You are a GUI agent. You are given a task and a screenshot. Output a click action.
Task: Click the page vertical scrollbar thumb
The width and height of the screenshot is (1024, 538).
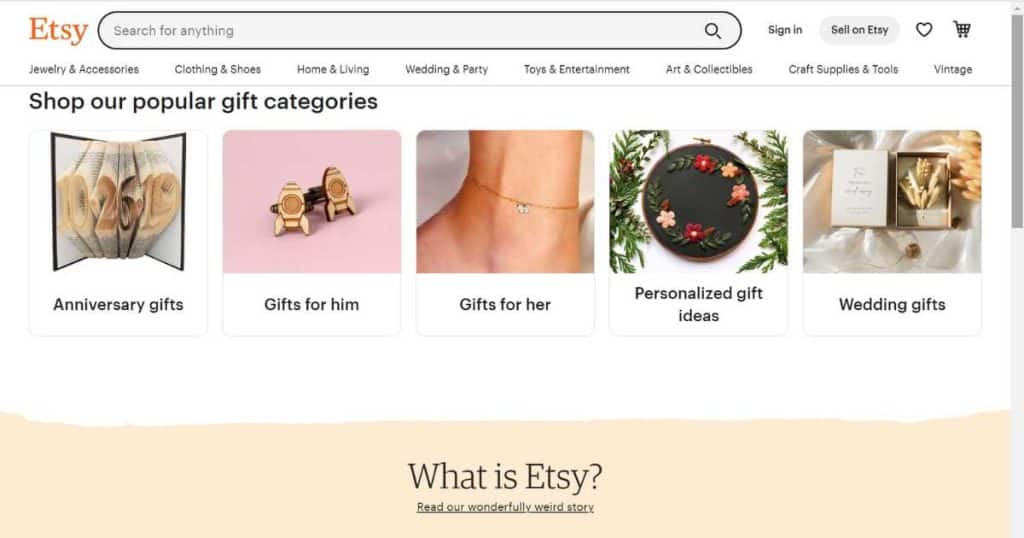pos(1017,121)
